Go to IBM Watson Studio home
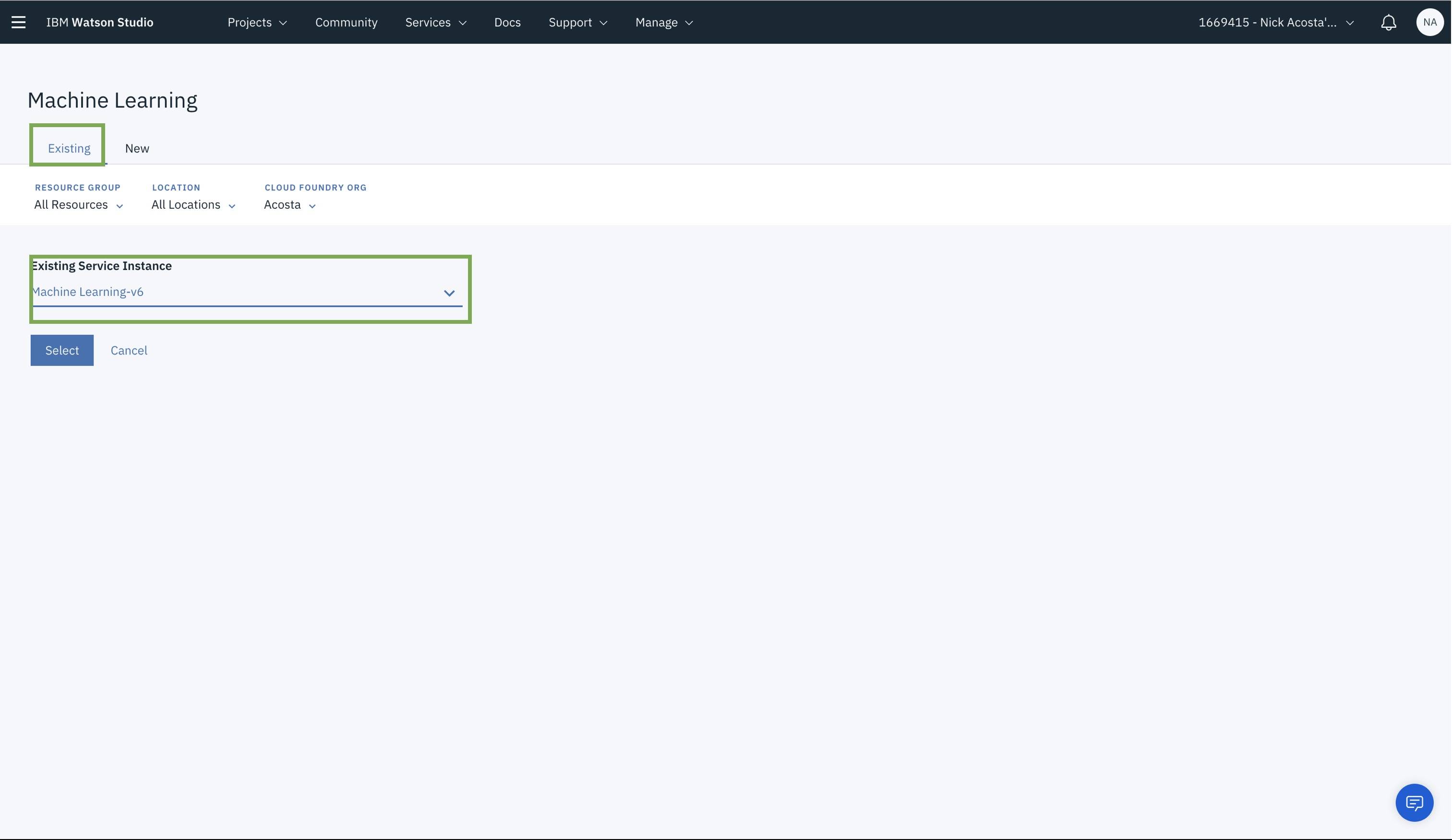Screen dimensions: 1452x840 (x=100, y=22)
